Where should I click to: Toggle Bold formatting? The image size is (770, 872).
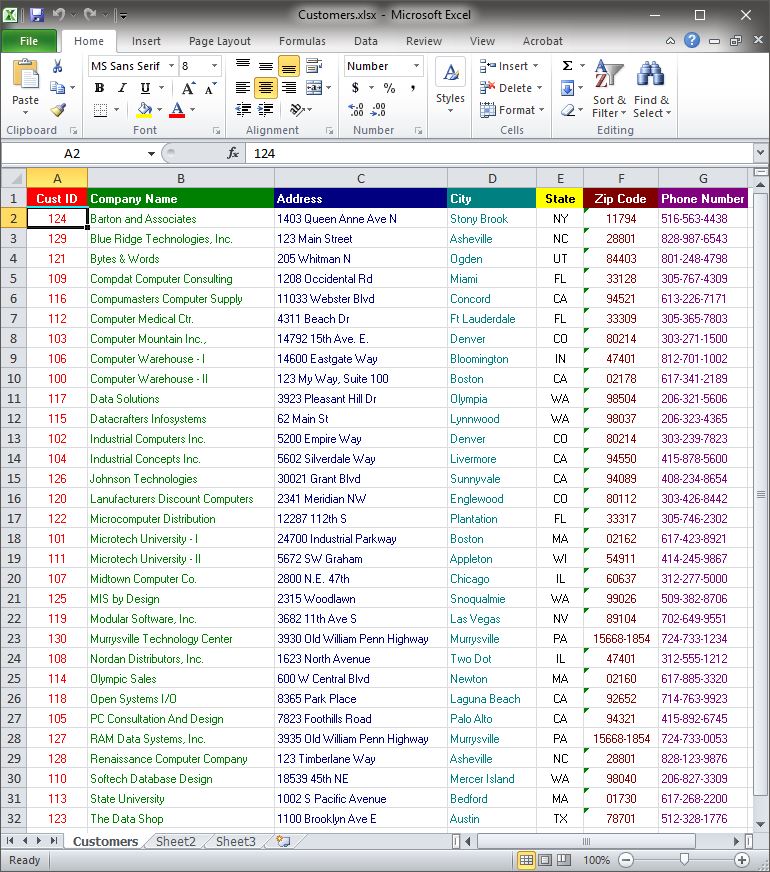(x=99, y=88)
